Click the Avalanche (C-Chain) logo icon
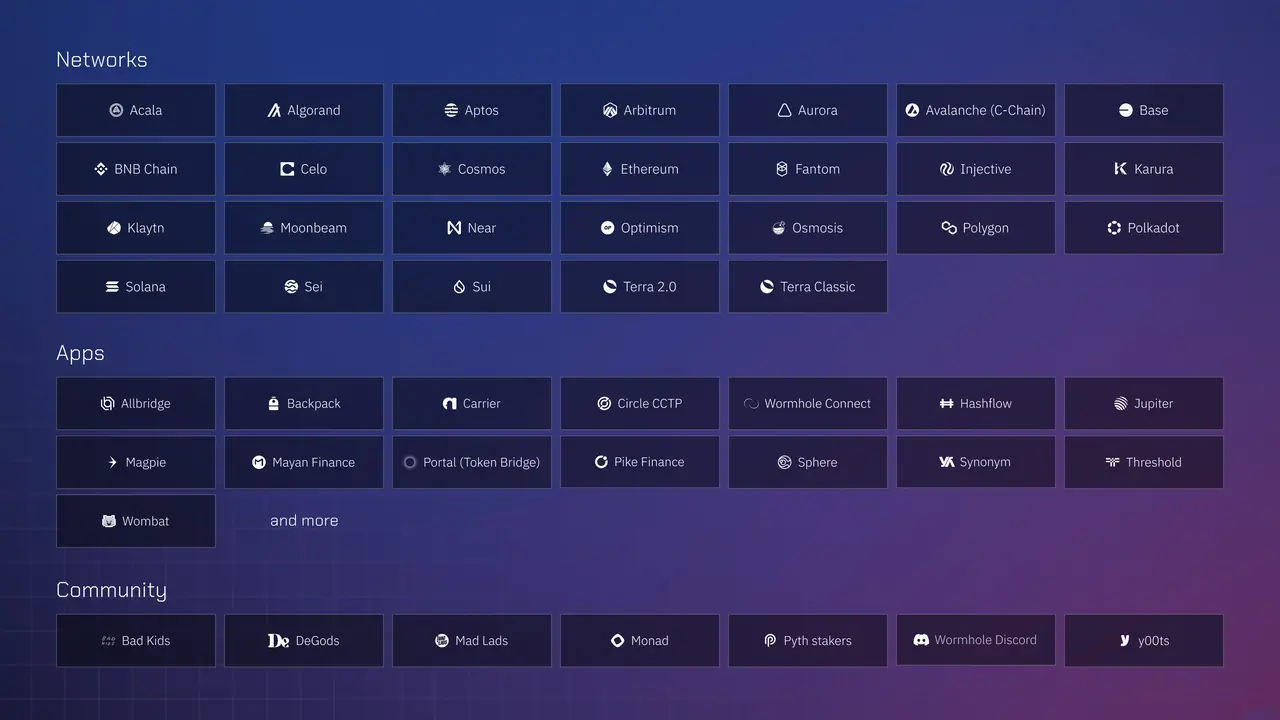Screen dimensions: 1280x720 pos(912,110)
